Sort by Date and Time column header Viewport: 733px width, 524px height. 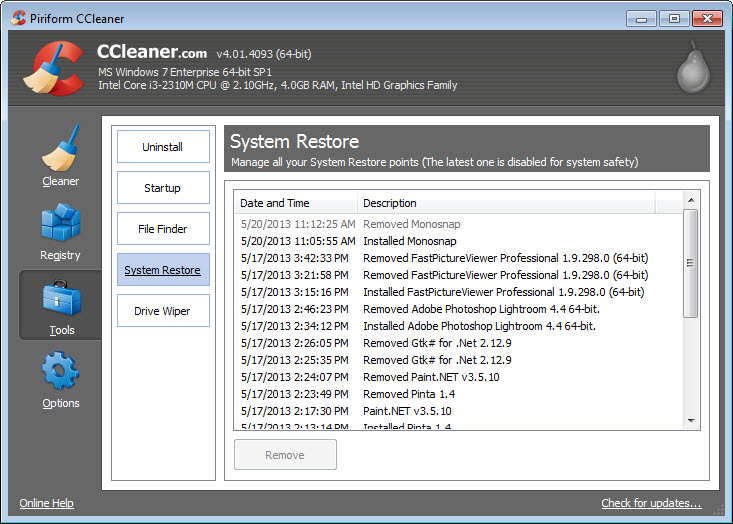pos(296,203)
